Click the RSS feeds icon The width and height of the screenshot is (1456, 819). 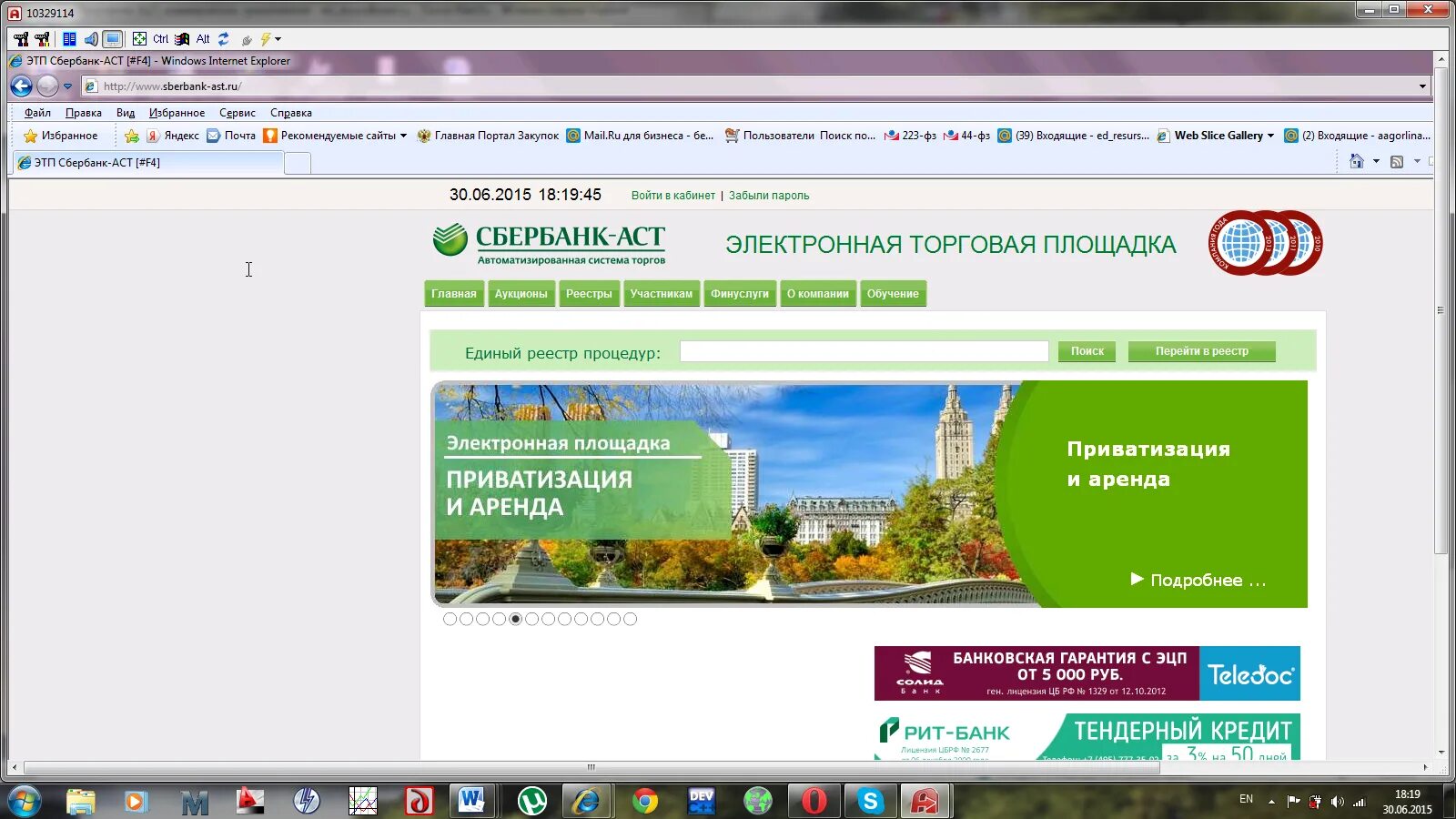point(1397,161)
